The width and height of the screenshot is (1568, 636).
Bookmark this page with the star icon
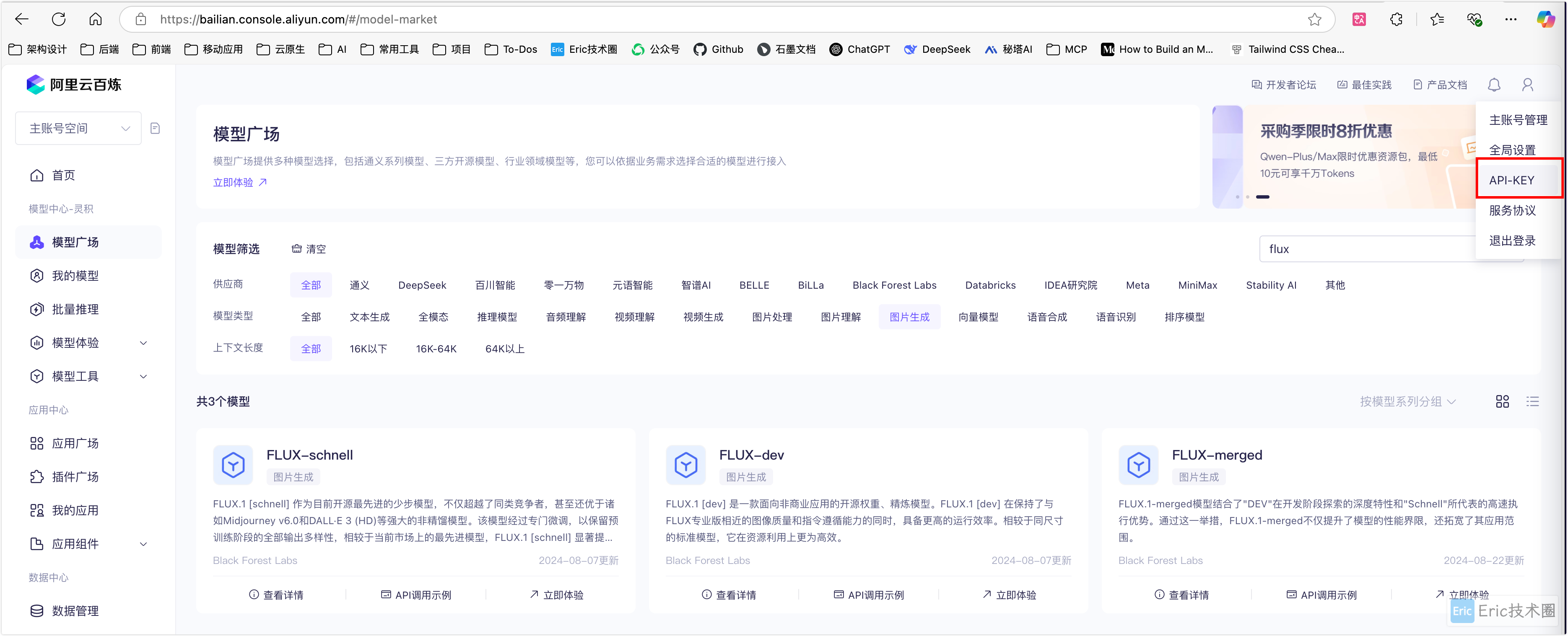coord(1314,19)
